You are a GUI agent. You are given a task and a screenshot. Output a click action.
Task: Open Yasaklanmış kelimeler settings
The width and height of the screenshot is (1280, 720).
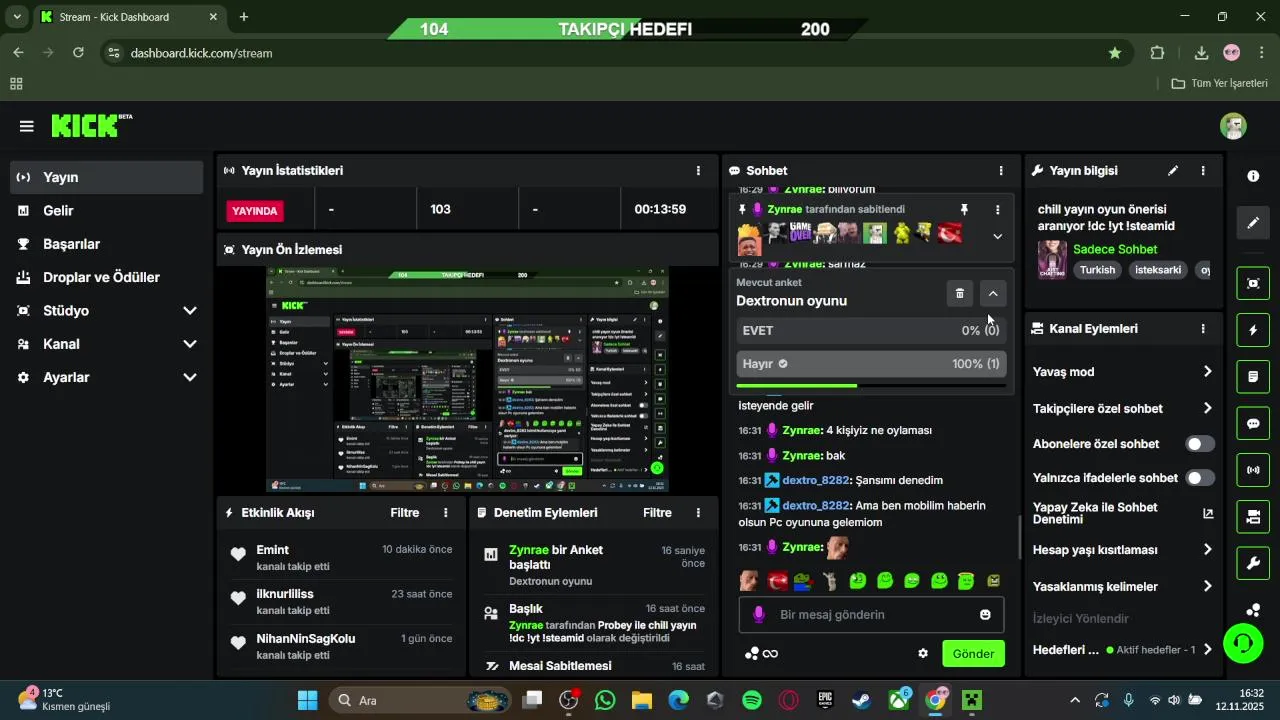pos(1122,587)
